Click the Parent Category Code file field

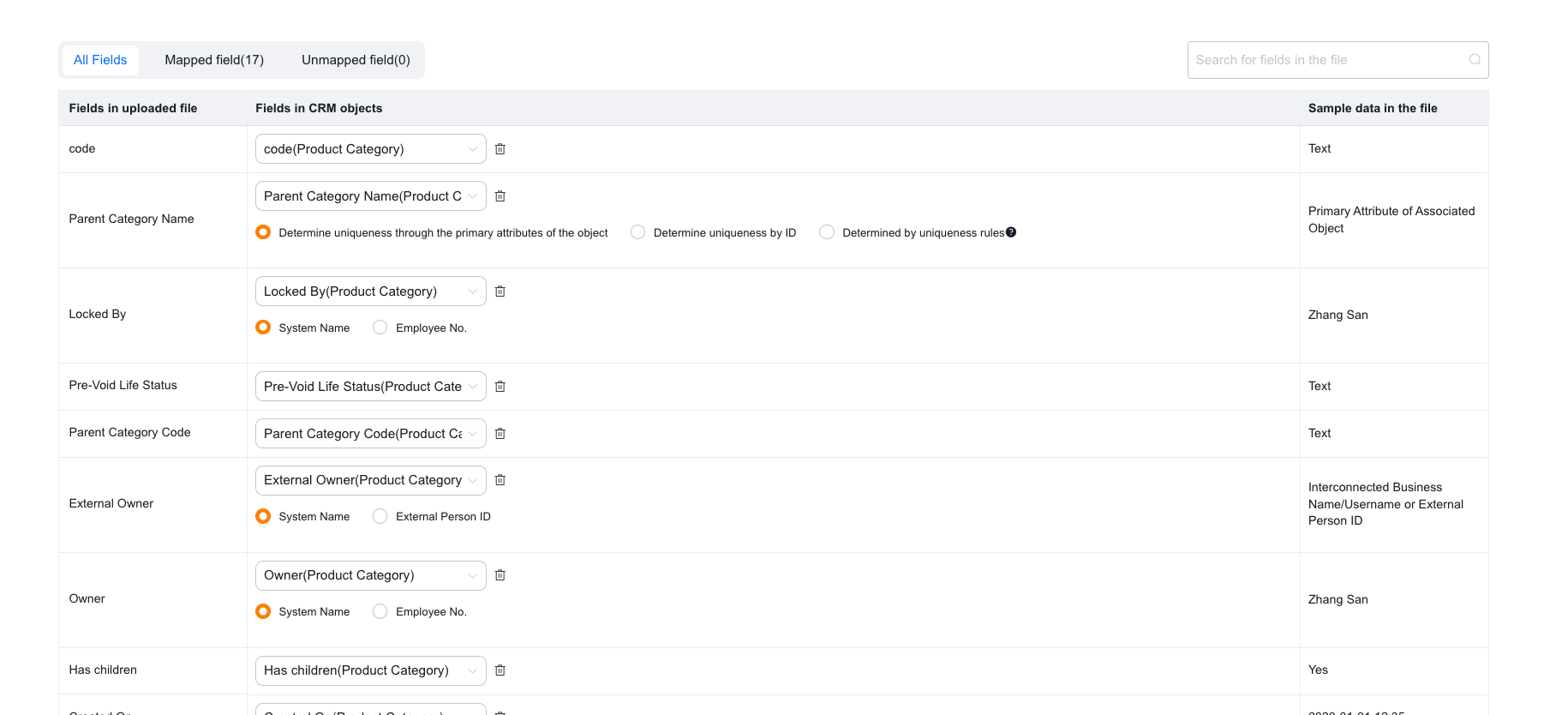129,433
